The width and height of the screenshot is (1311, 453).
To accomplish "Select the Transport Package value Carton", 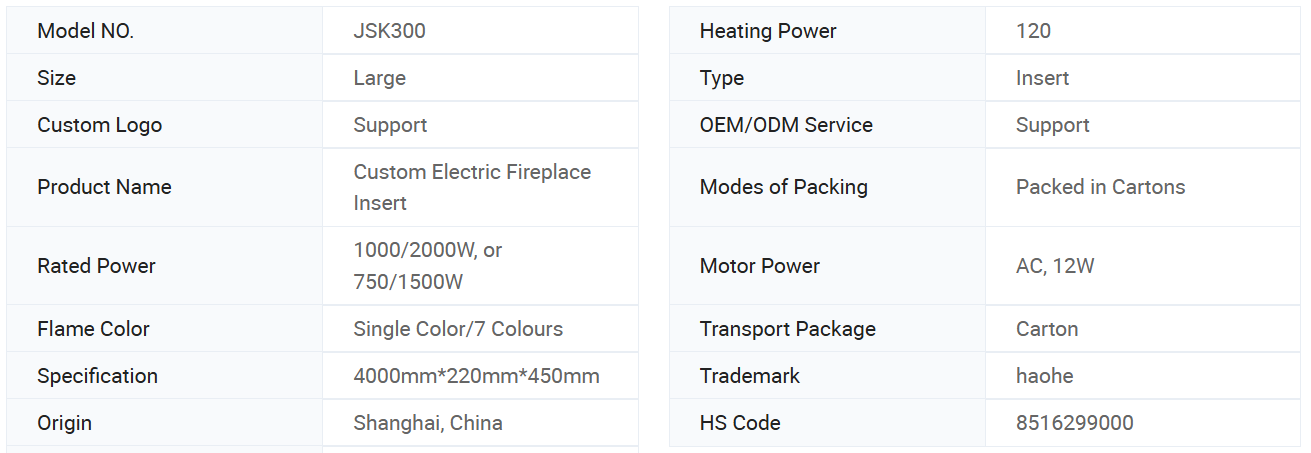I will (1046, 329).
